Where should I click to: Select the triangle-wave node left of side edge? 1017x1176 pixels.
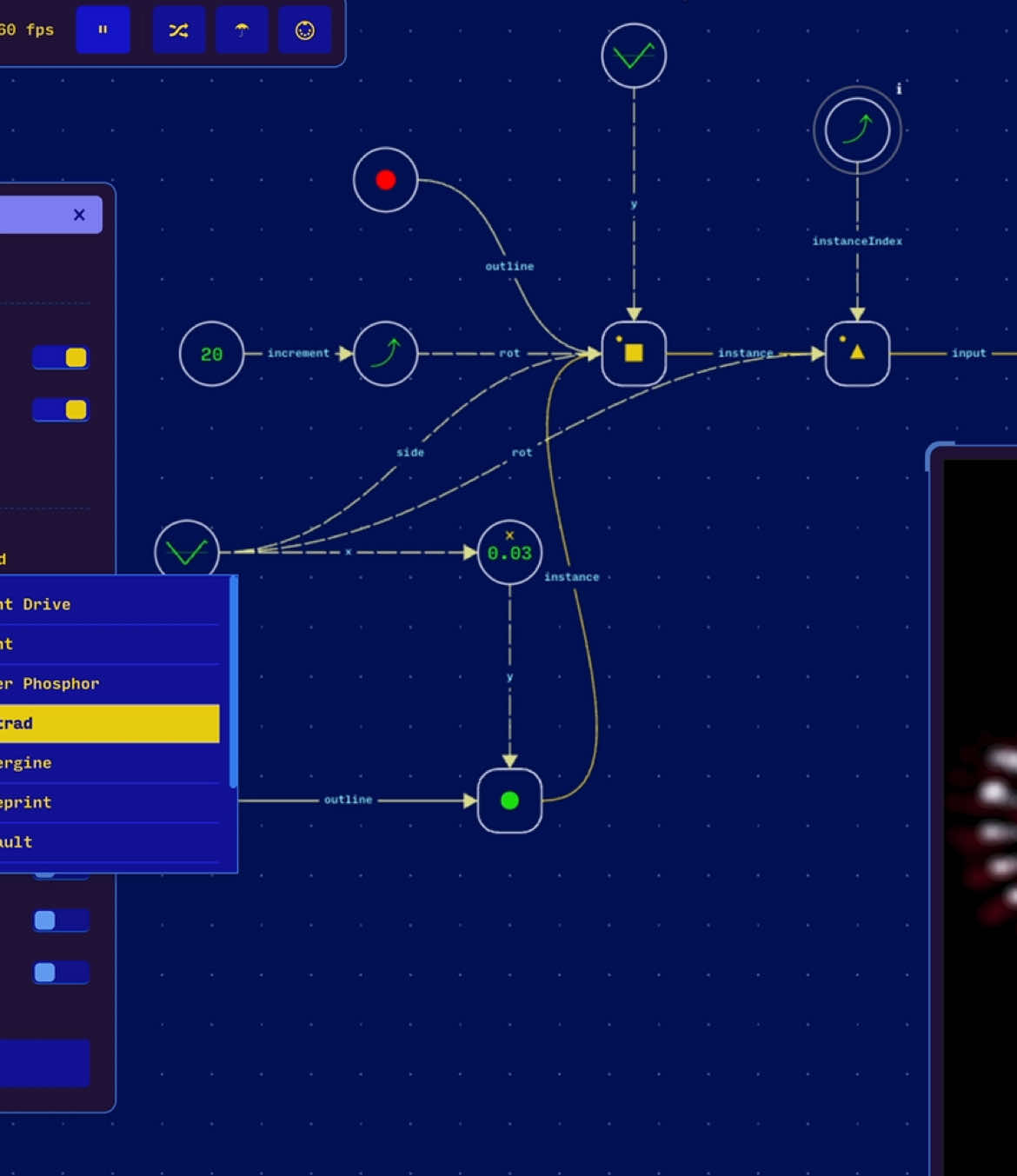187,551
